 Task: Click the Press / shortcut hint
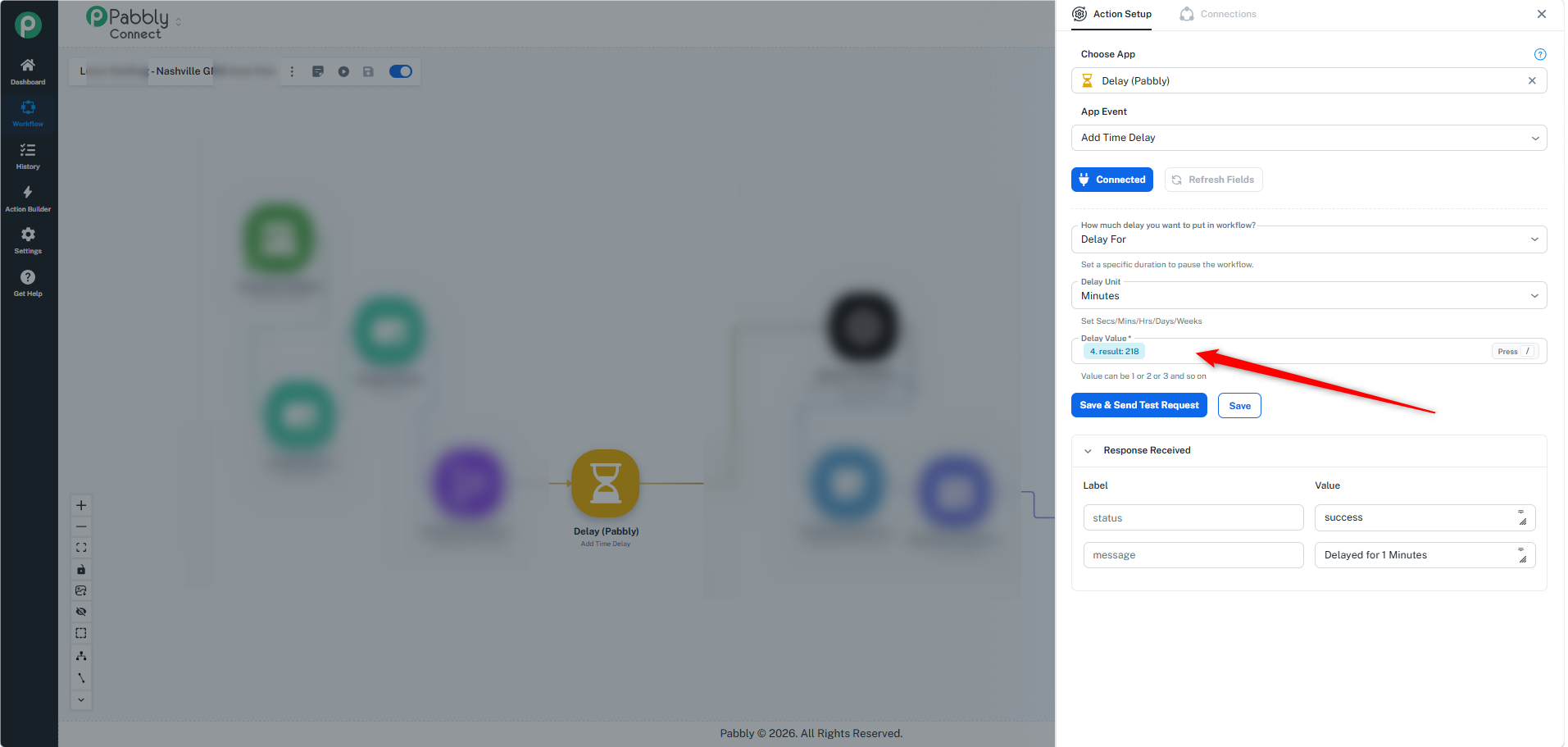pos(1515,352)
